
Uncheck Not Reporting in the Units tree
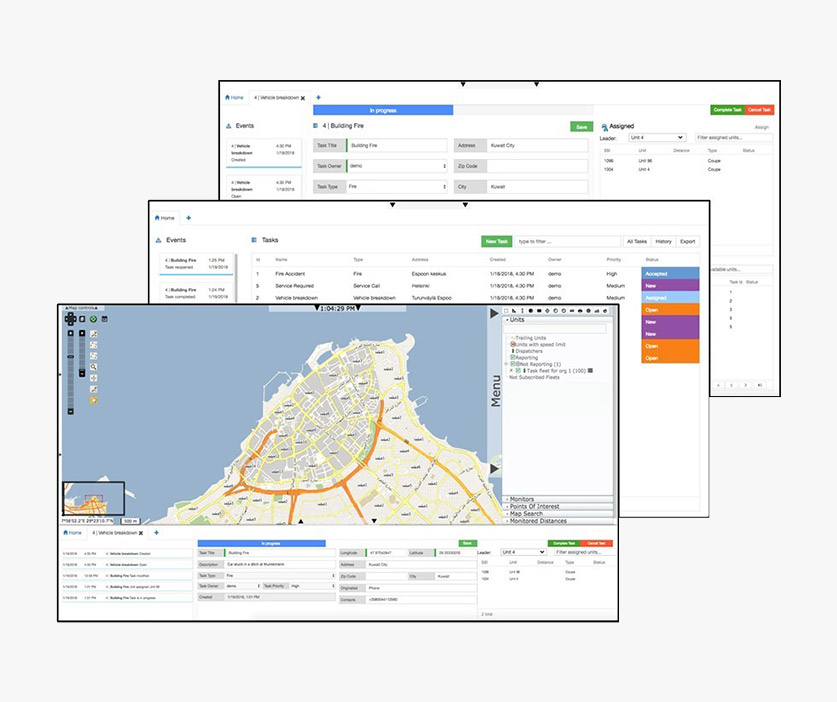pos(512,364)
